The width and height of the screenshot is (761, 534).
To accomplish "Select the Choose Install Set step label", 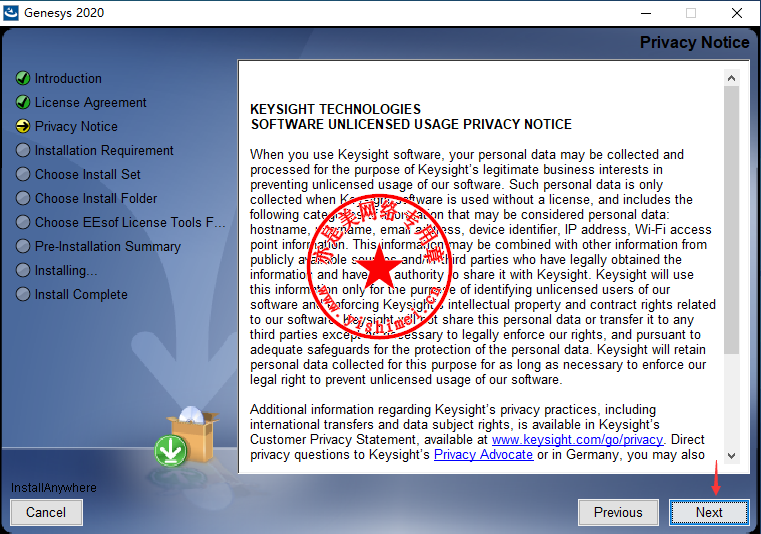I will 87,174.
